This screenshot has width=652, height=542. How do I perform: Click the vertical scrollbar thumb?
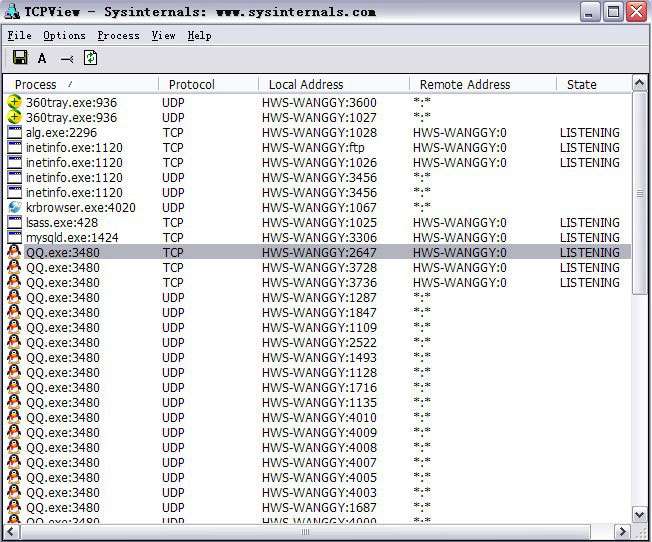(x=640, y=193)
